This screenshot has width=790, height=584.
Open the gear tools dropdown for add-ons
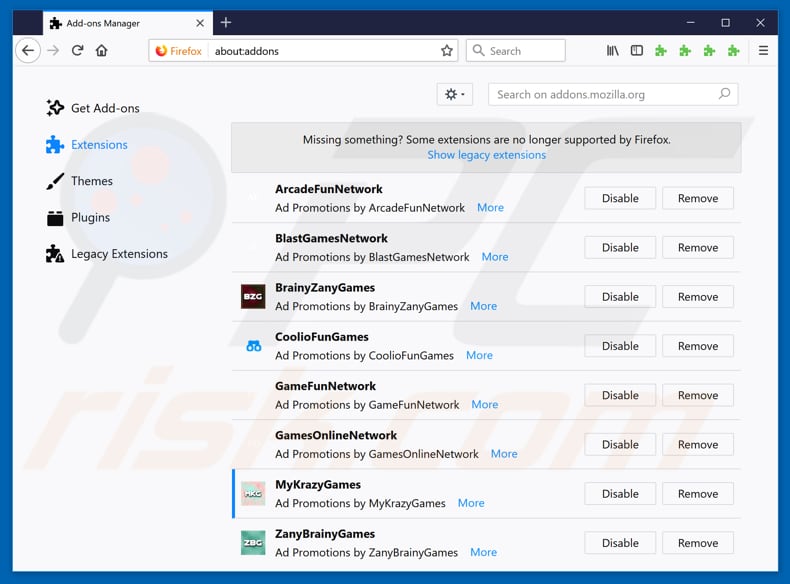454,94
